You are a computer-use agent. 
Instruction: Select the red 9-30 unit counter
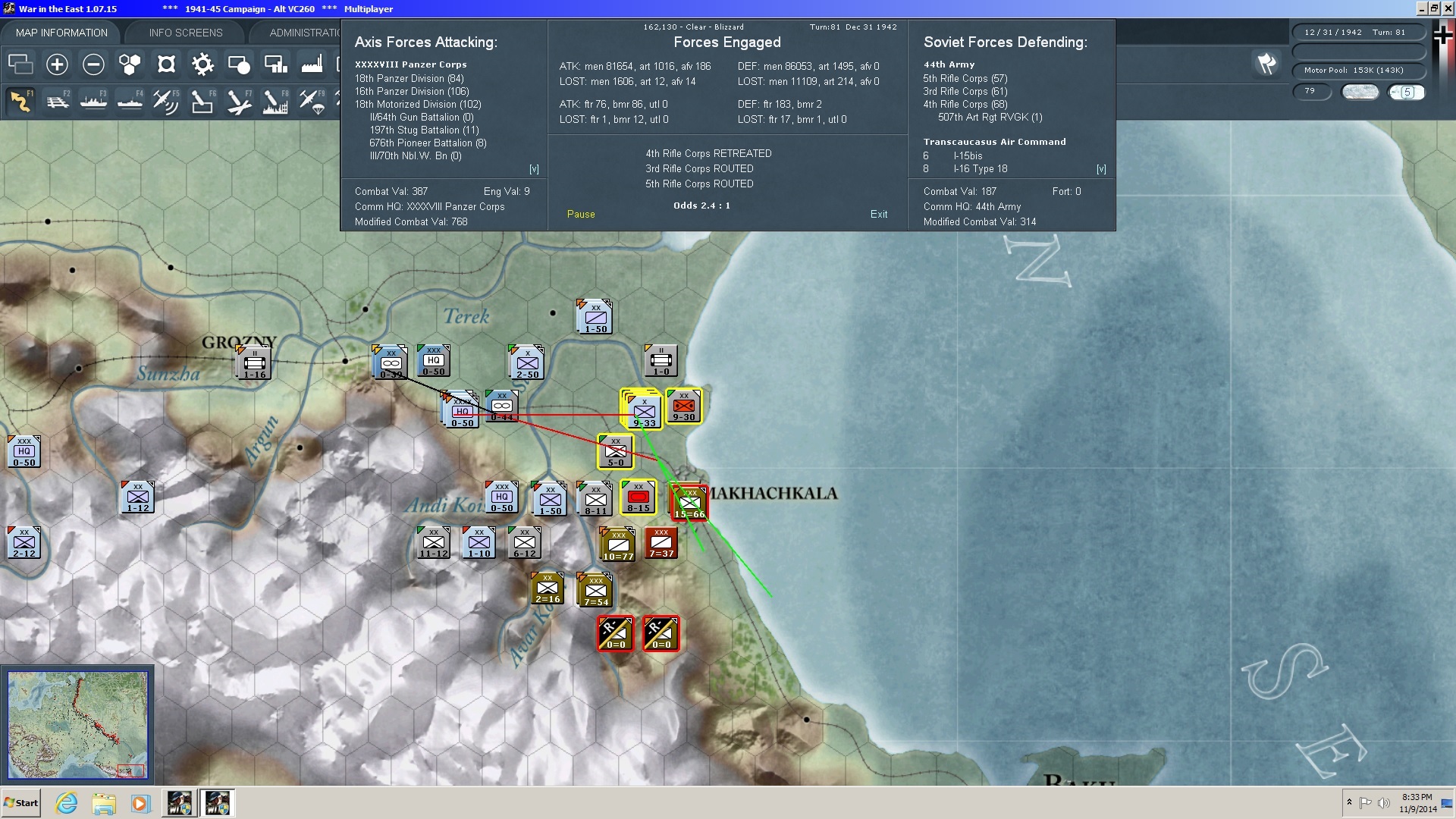(684, 406)
